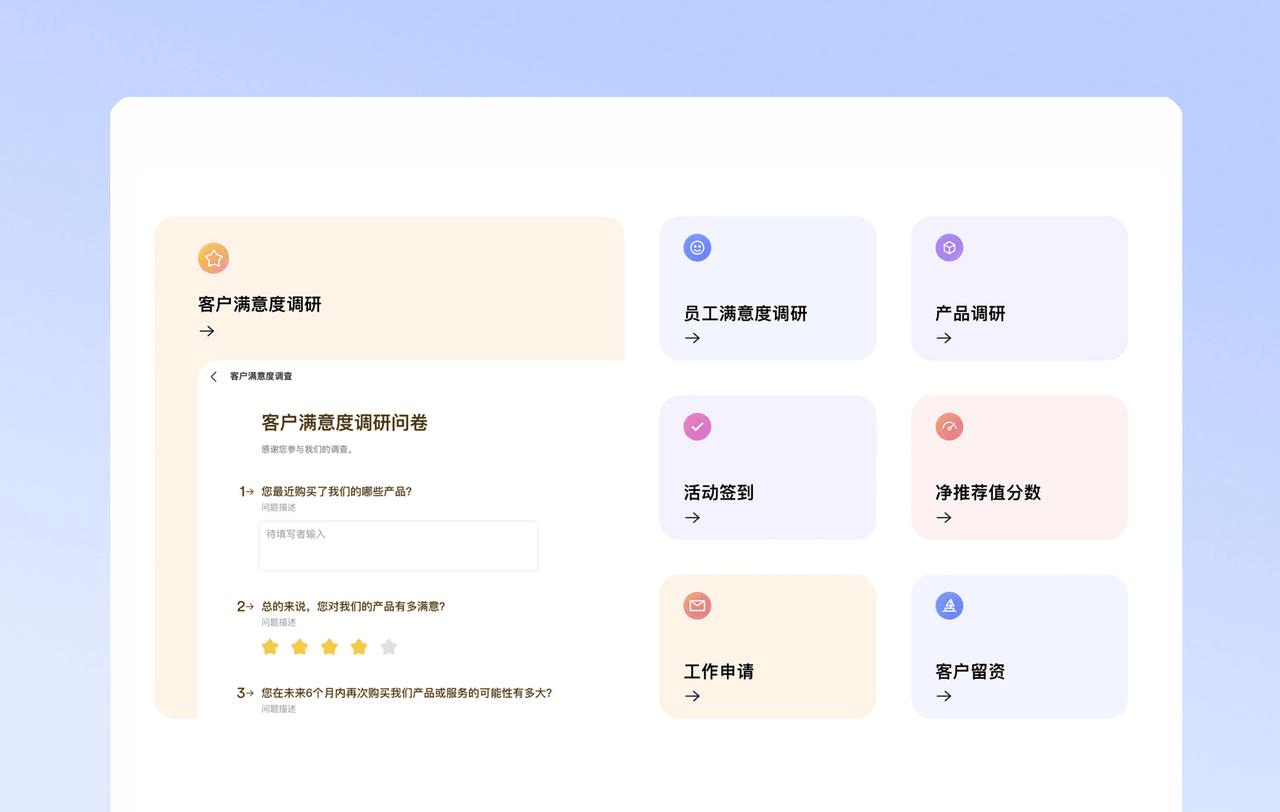The width and height of the screenshot is (1280, 812).
Task: Open the 工作申请 template title
Action: point(718,671)
